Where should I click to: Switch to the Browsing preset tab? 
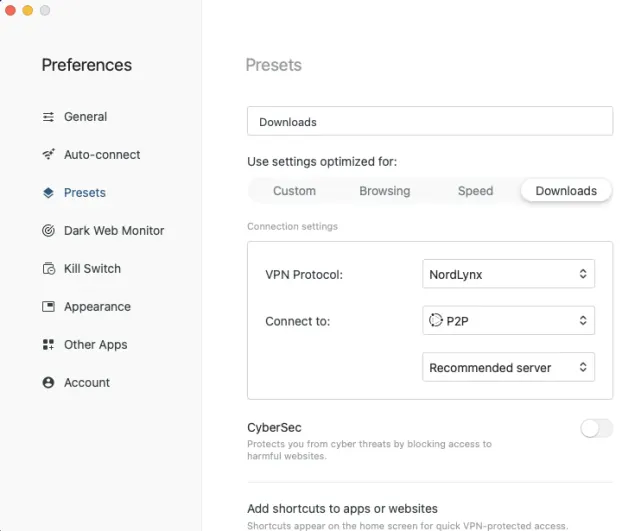tap(385, 191)
